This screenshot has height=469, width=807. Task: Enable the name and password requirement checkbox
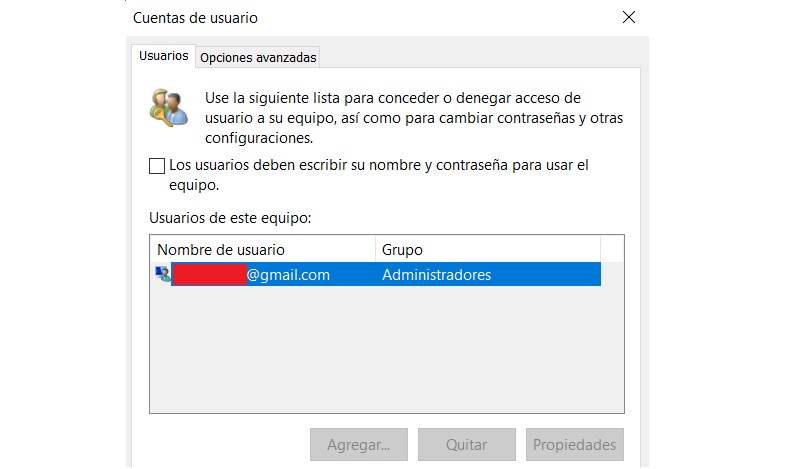[157, 166]
